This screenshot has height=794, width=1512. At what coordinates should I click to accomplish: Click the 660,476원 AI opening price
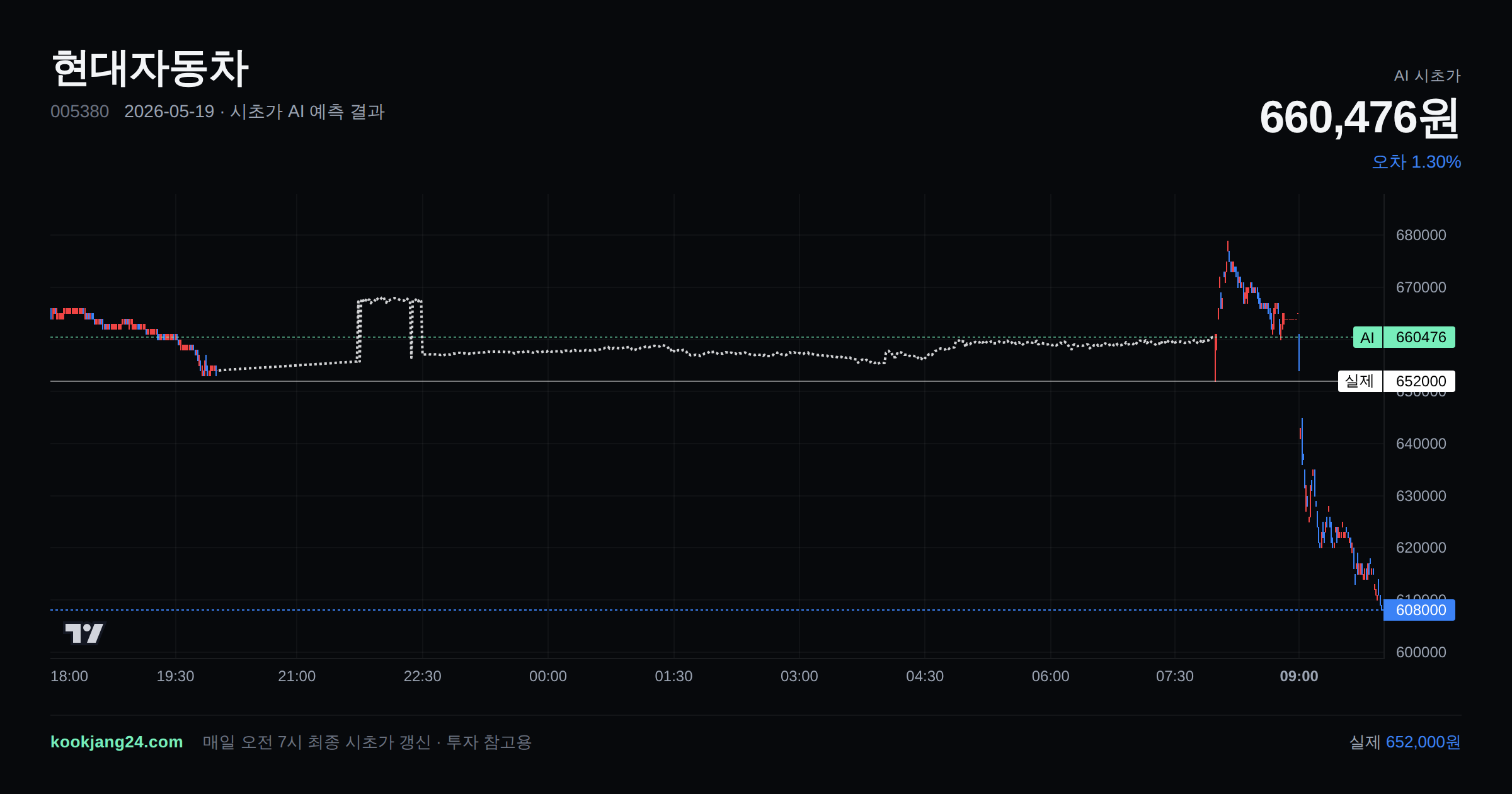click(x=1360, y=118)
